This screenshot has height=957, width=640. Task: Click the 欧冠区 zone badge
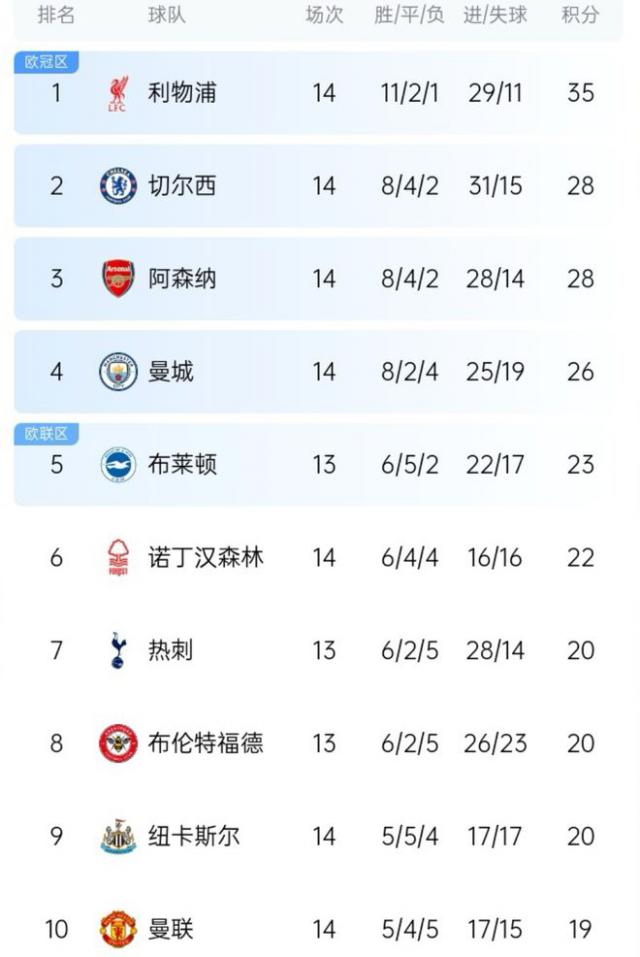pos(46,62)
